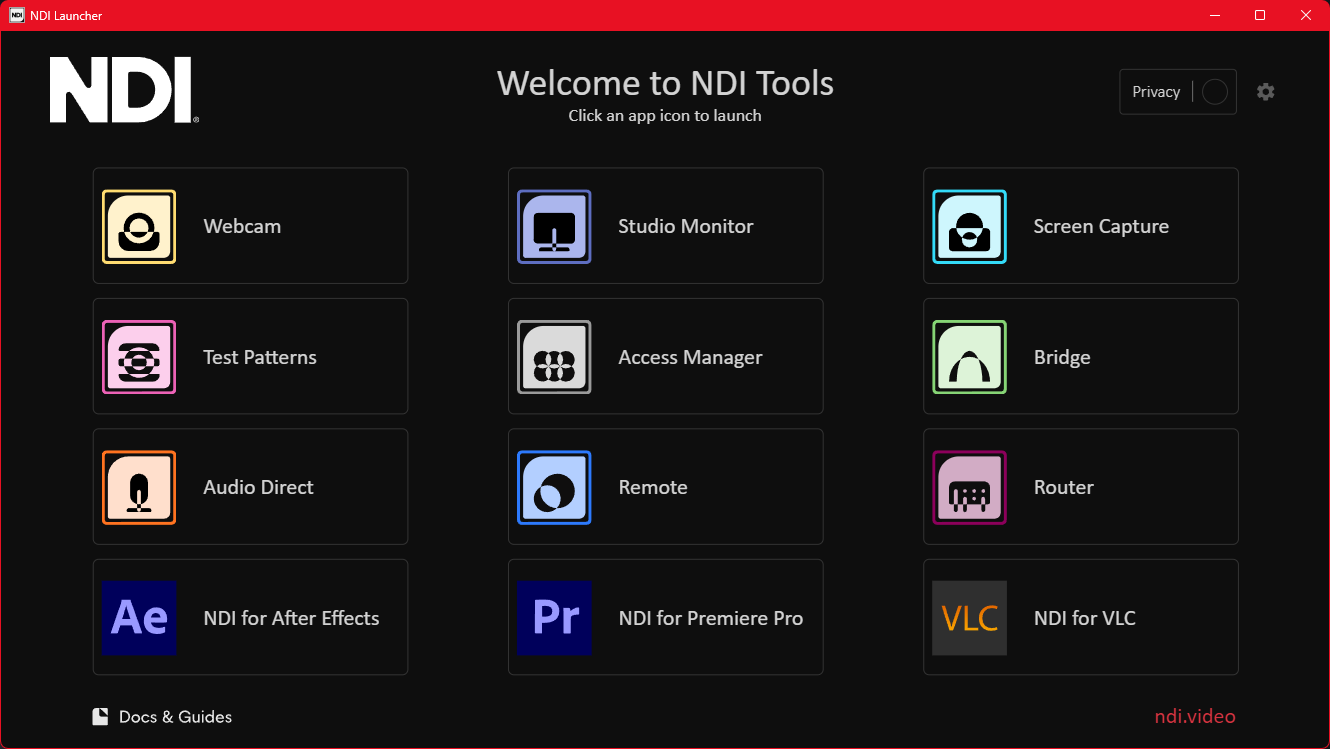
Task: Click the Screen Capture app icon
Action: (x=969, y=227)
